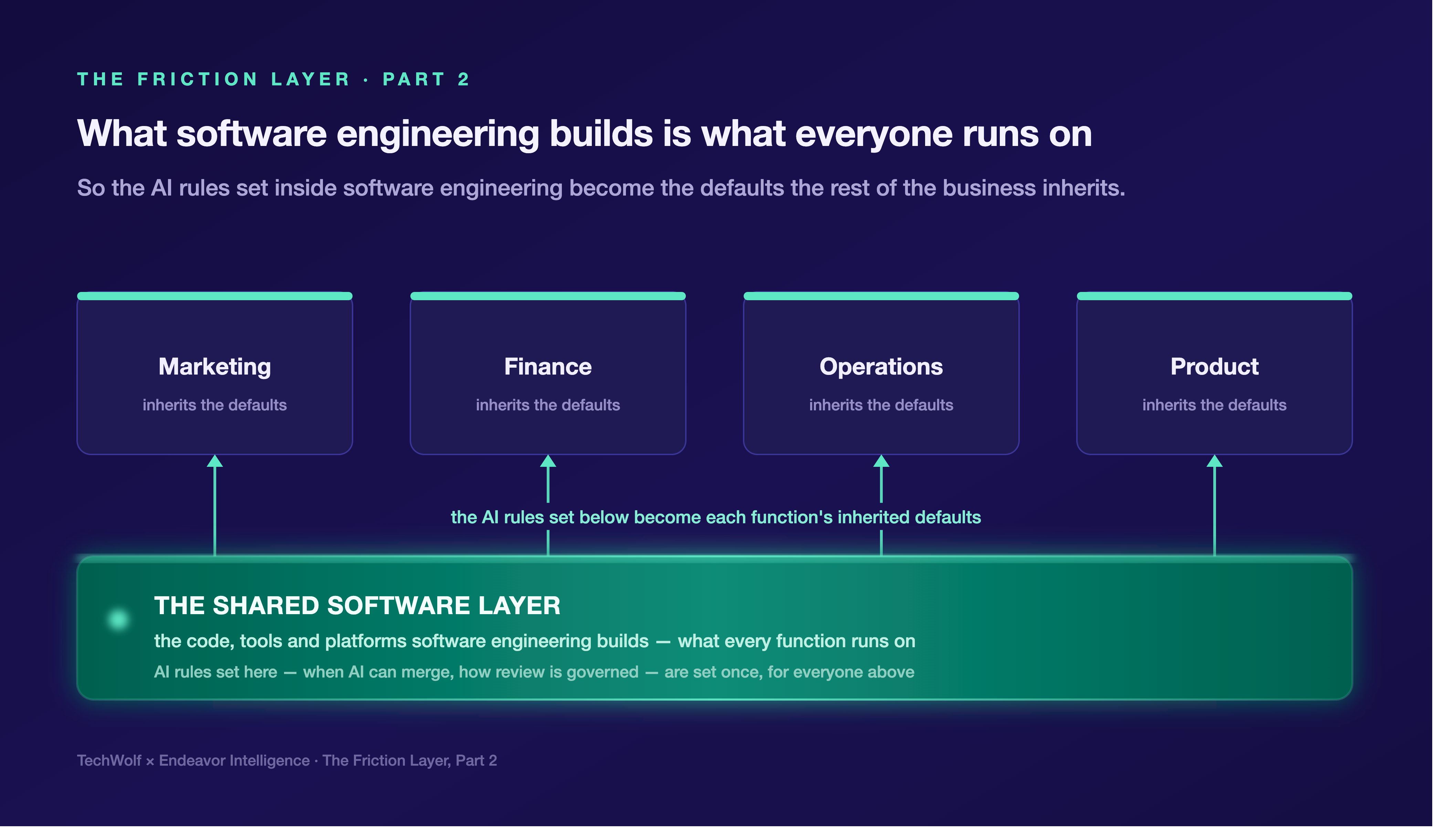Viewport: 1446px width, 840px height.
Task: Click the arrowhead pointing to Product
Action: coord(1215,461)
